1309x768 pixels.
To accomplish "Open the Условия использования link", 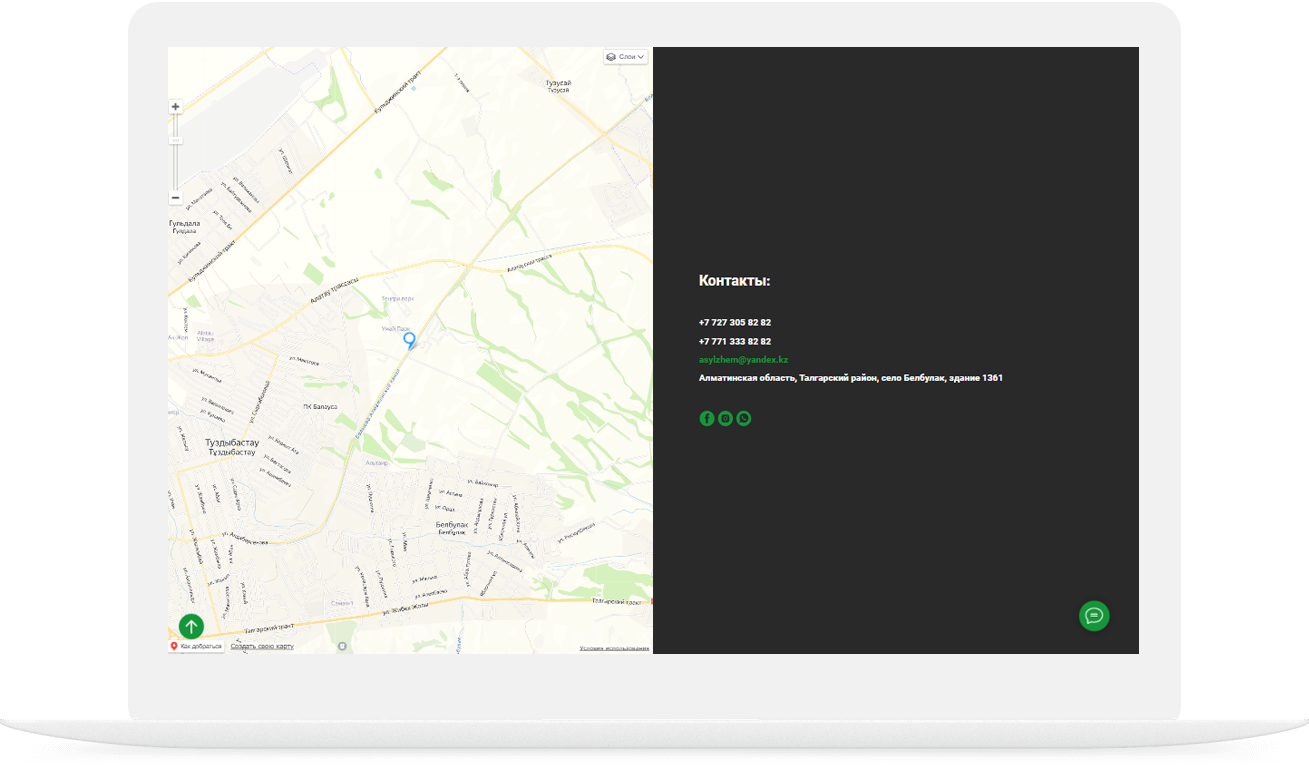I will click(614, 648).
